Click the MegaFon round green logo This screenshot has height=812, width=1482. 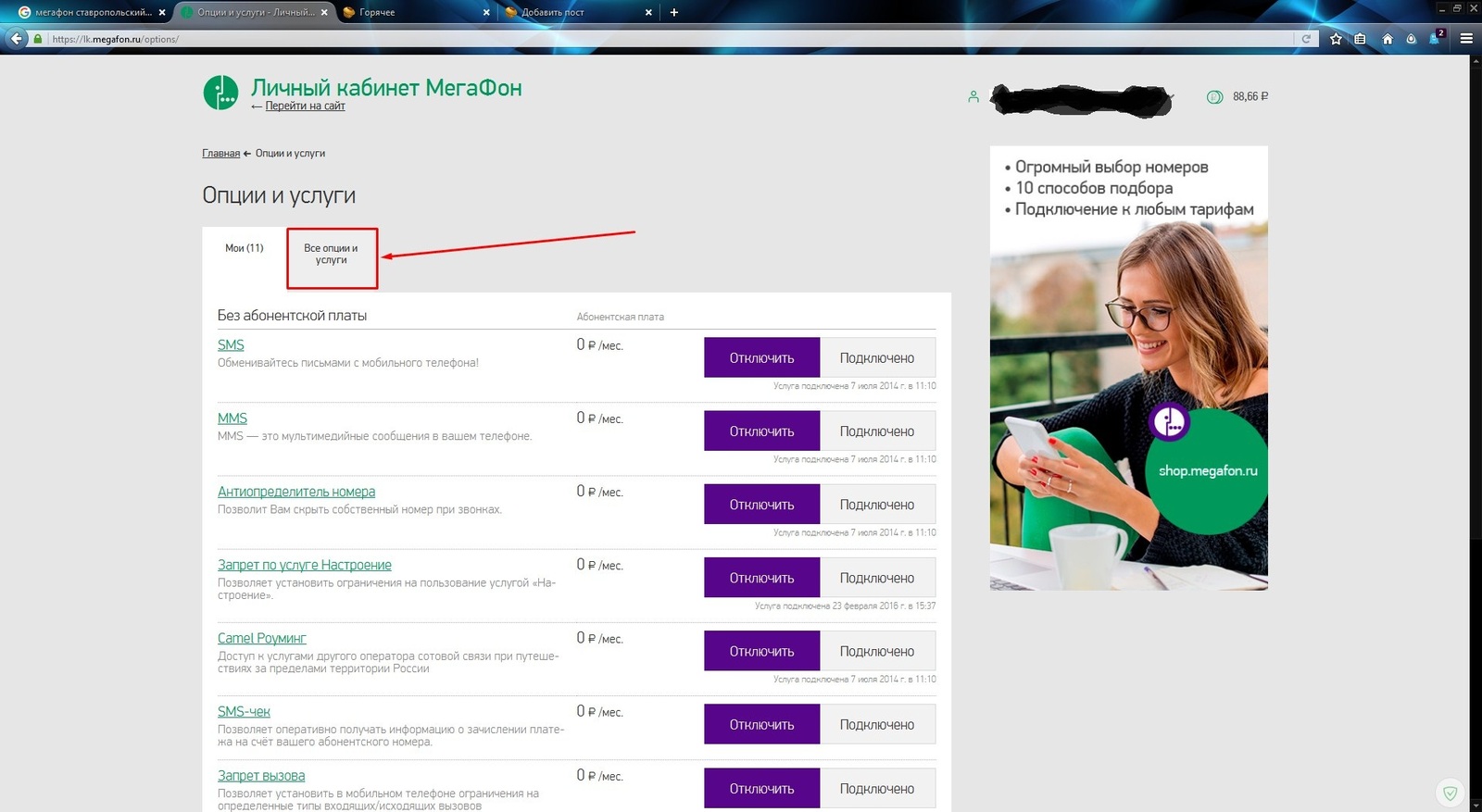click(x=220, y=93)
